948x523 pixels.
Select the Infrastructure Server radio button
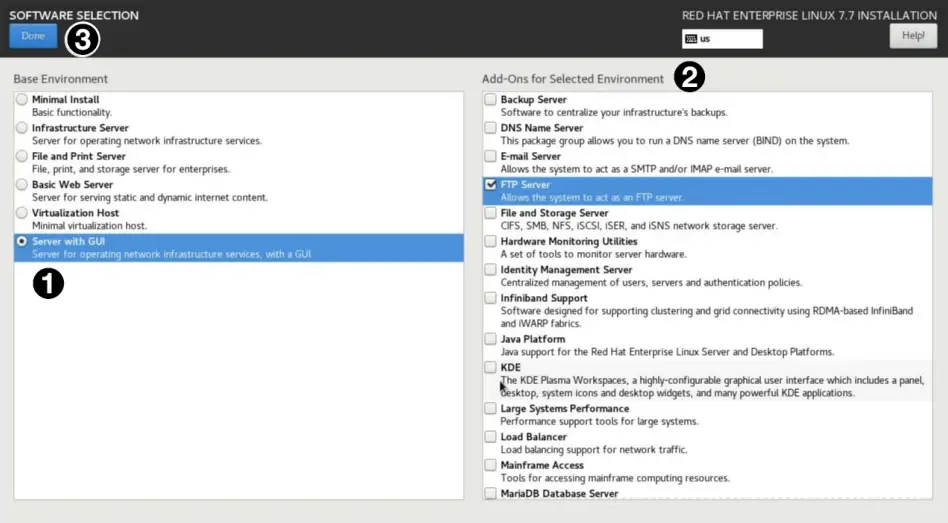(x=22, y=128)
